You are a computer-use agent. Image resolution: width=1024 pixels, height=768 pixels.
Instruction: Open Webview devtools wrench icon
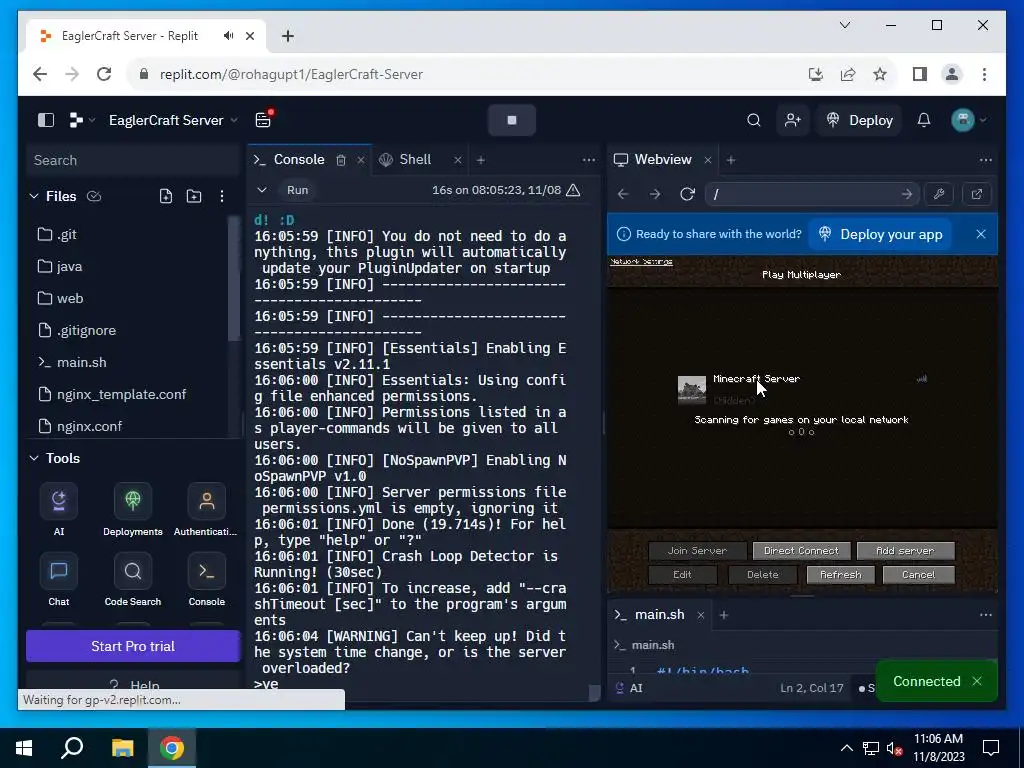(939, 194)
